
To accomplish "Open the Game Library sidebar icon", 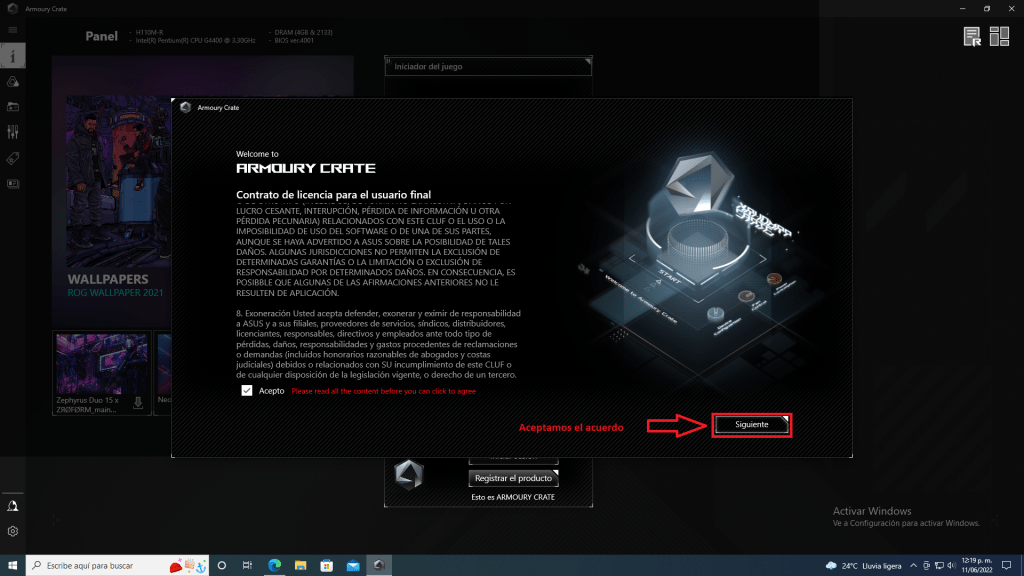I will [x=13, y=106].
